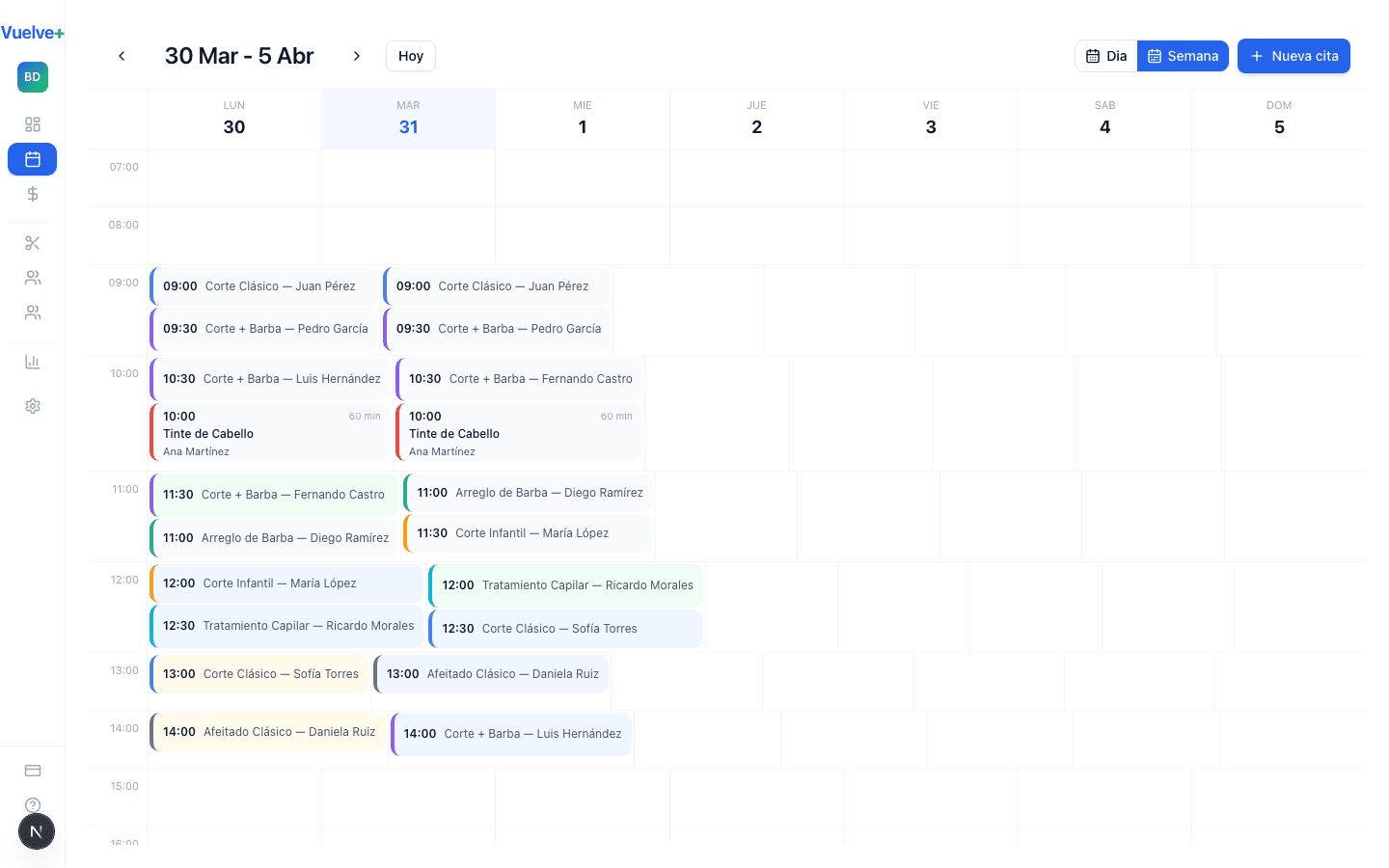Click the BD avatar badge
The image size is (1389, 868).
click(33, 77)
